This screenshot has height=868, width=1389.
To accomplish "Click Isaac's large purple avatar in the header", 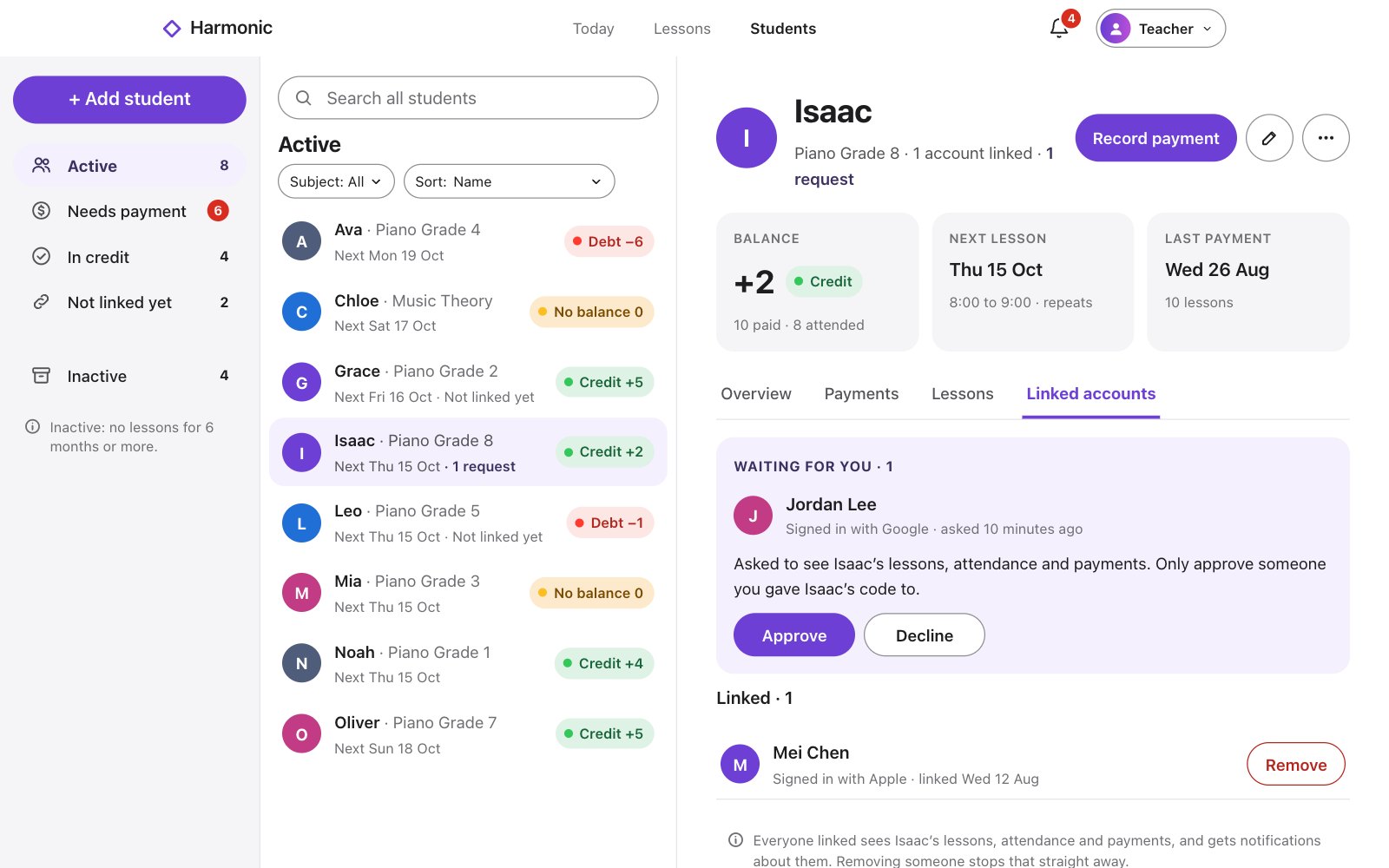I will 746,138.
